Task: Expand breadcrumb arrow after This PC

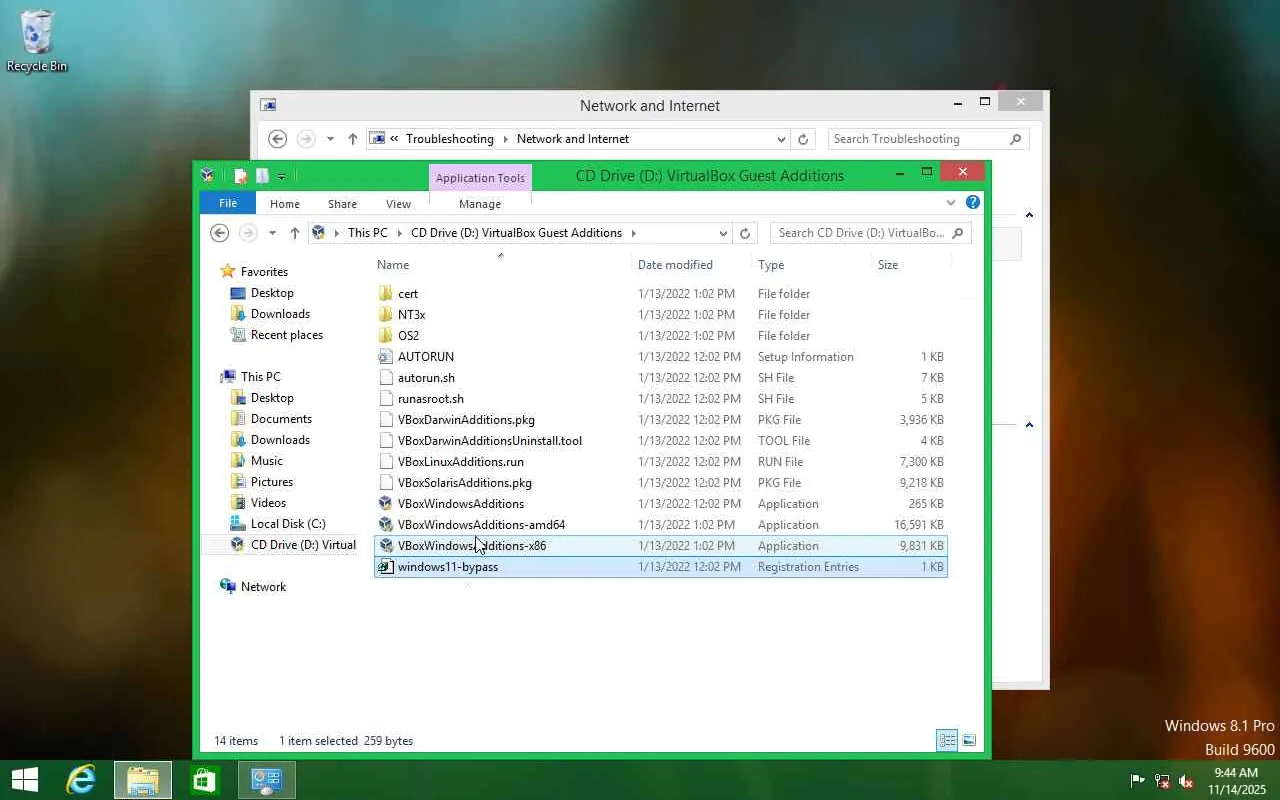Action: pos(399,233)
